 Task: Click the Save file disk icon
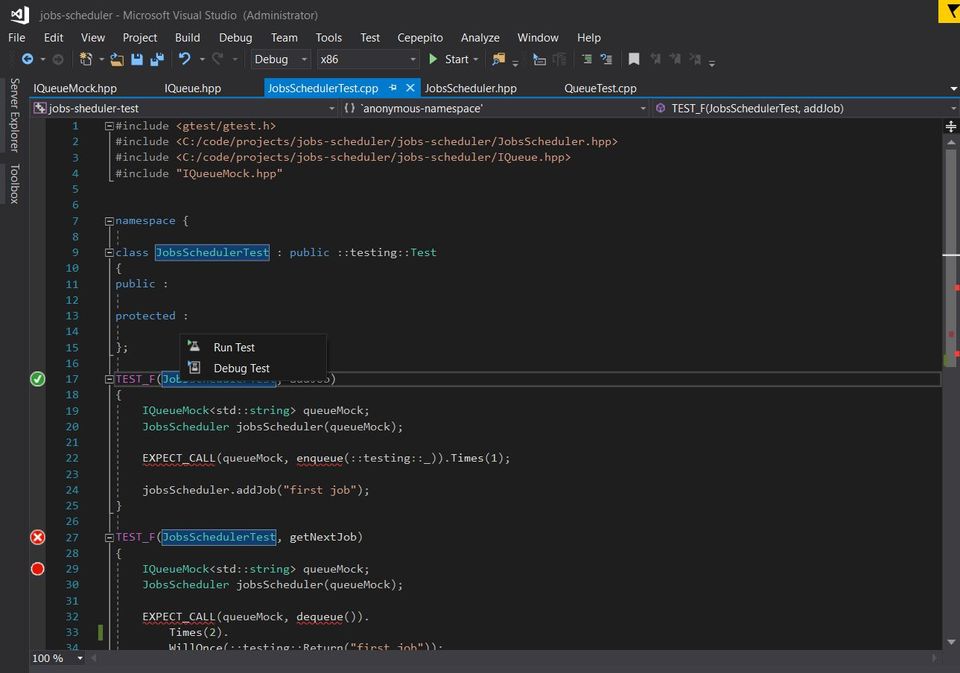click(x=137, y=59)
